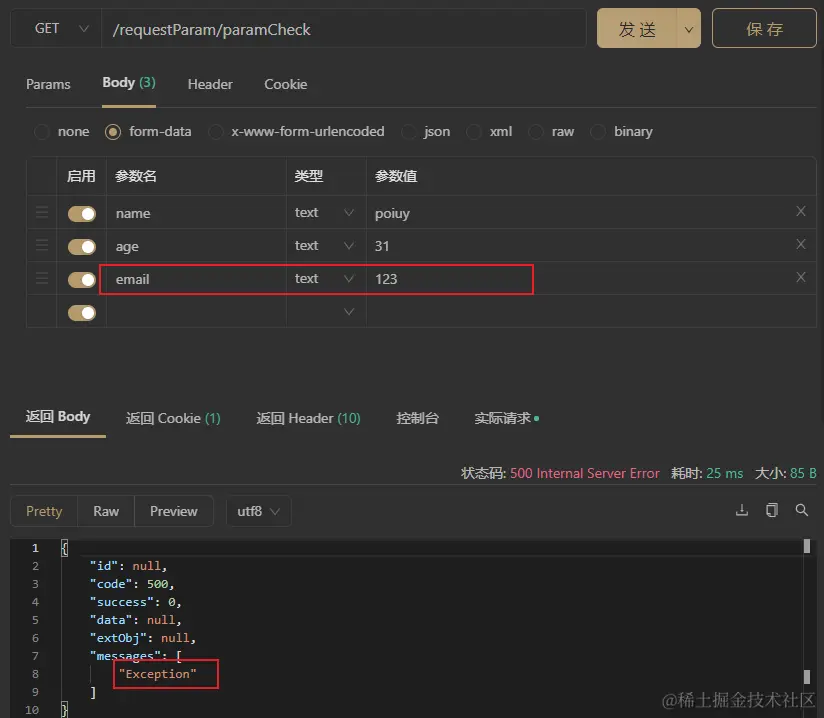Open the 返回 Cookie (1) tab
The width and height of the screenshot is (824, 718).
coord(173,418)
